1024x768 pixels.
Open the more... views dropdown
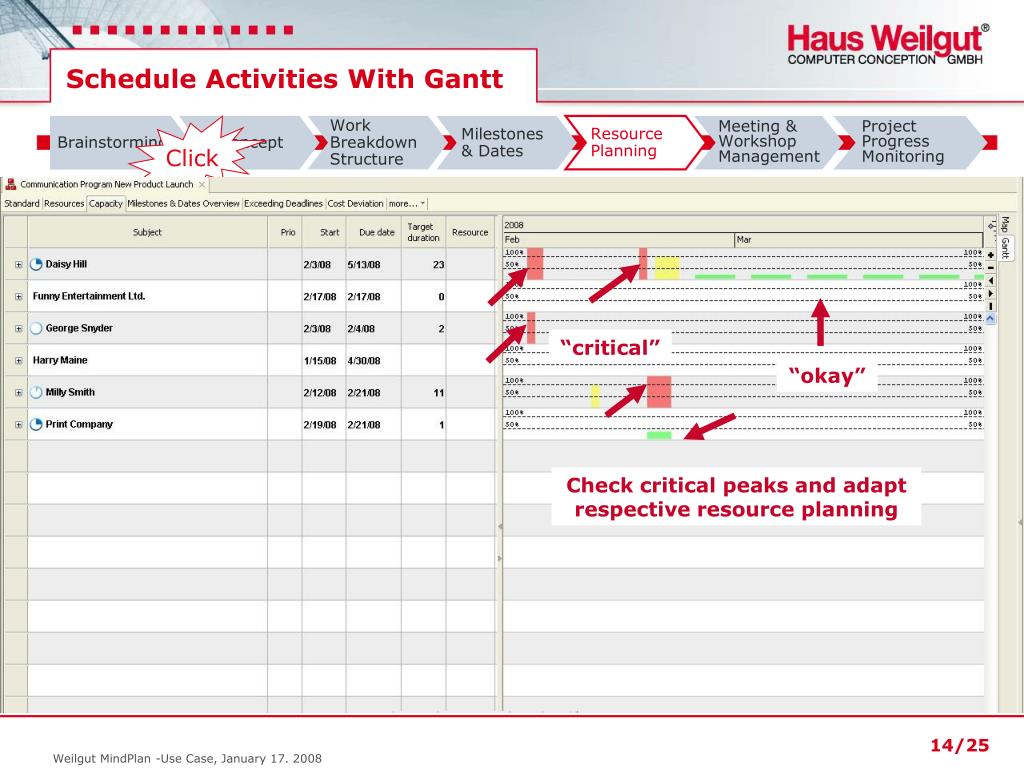406,204
